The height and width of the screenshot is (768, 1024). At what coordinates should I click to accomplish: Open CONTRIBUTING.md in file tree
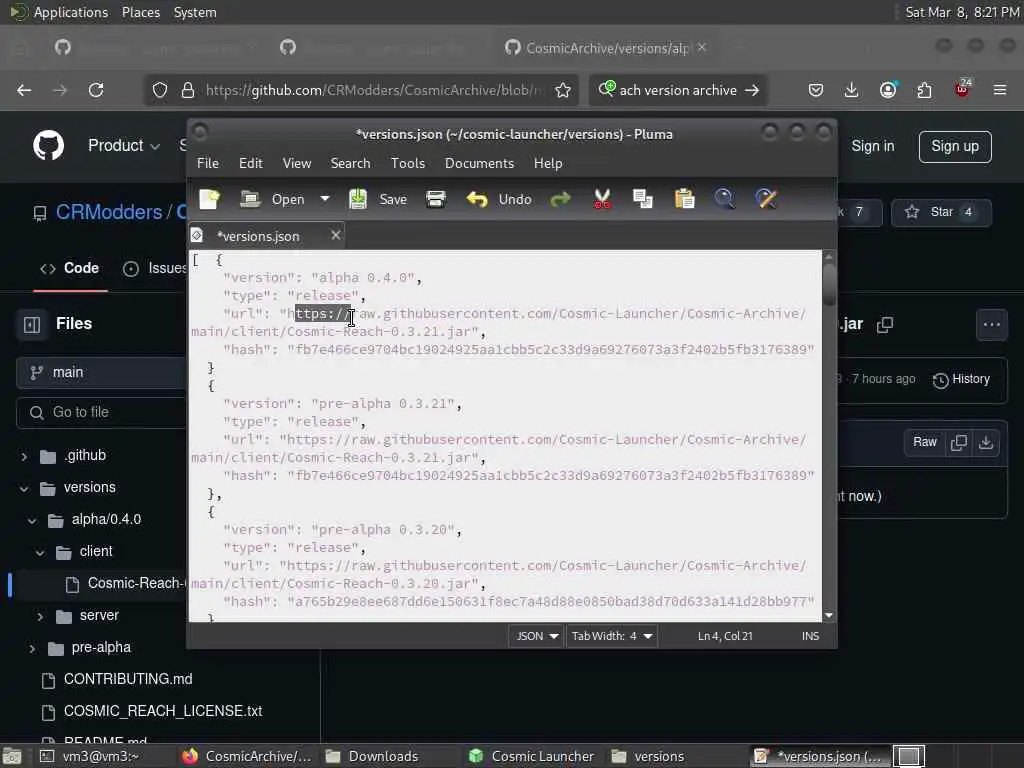point(128,679)
